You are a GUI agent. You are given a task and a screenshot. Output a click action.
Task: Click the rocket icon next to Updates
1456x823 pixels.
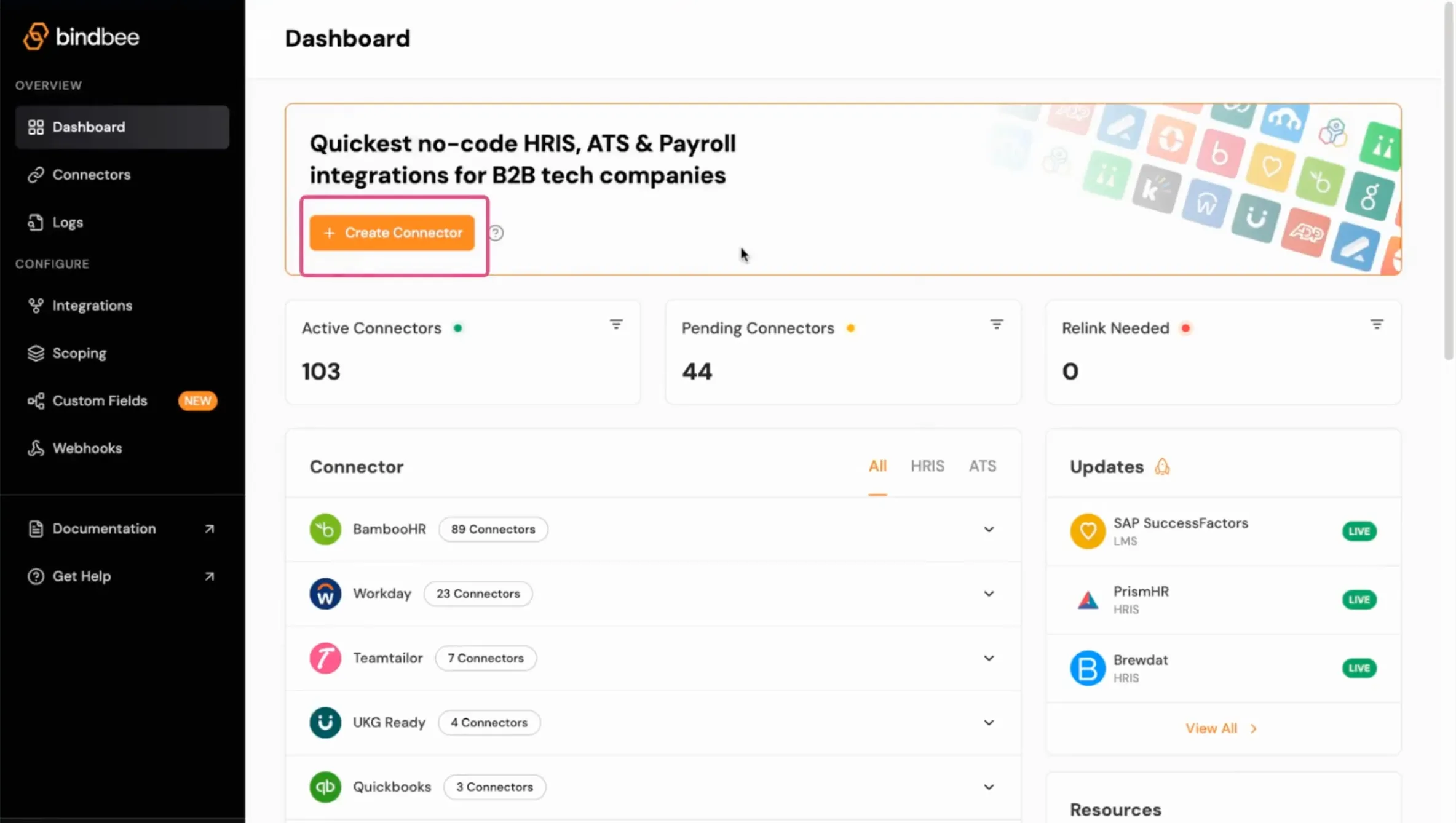click(x=1162, y=467)
